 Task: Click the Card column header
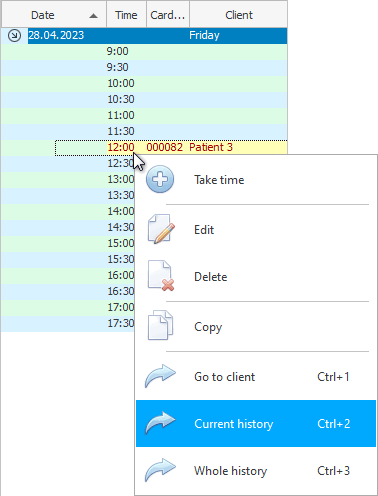168,15
